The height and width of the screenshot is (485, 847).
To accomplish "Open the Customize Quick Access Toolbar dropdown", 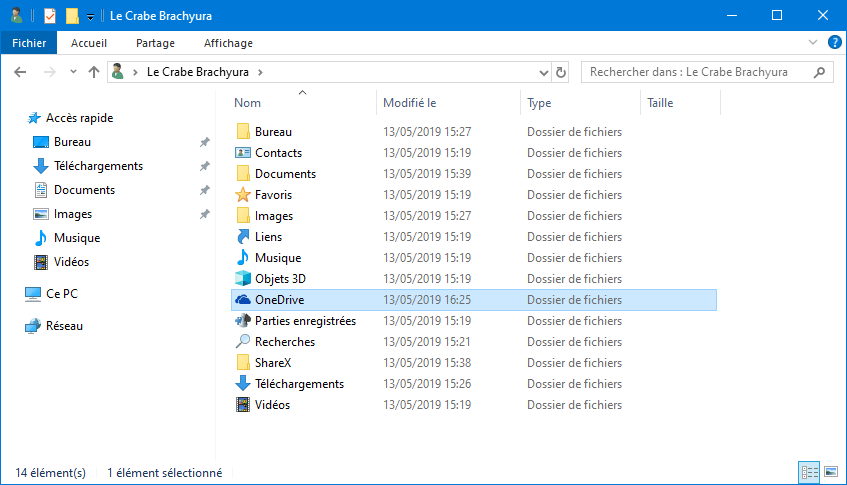I will click(90, 17).
